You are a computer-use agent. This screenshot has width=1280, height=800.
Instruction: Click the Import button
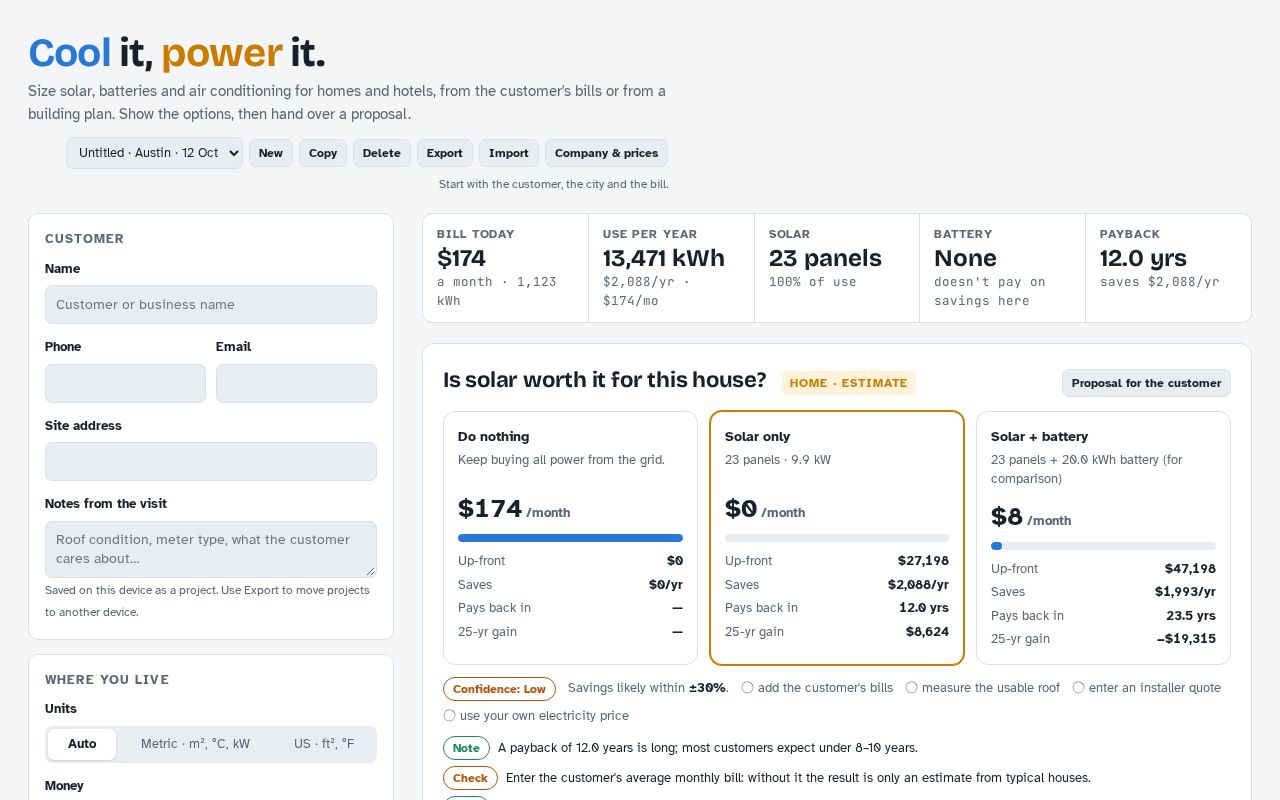coord(509,153)
